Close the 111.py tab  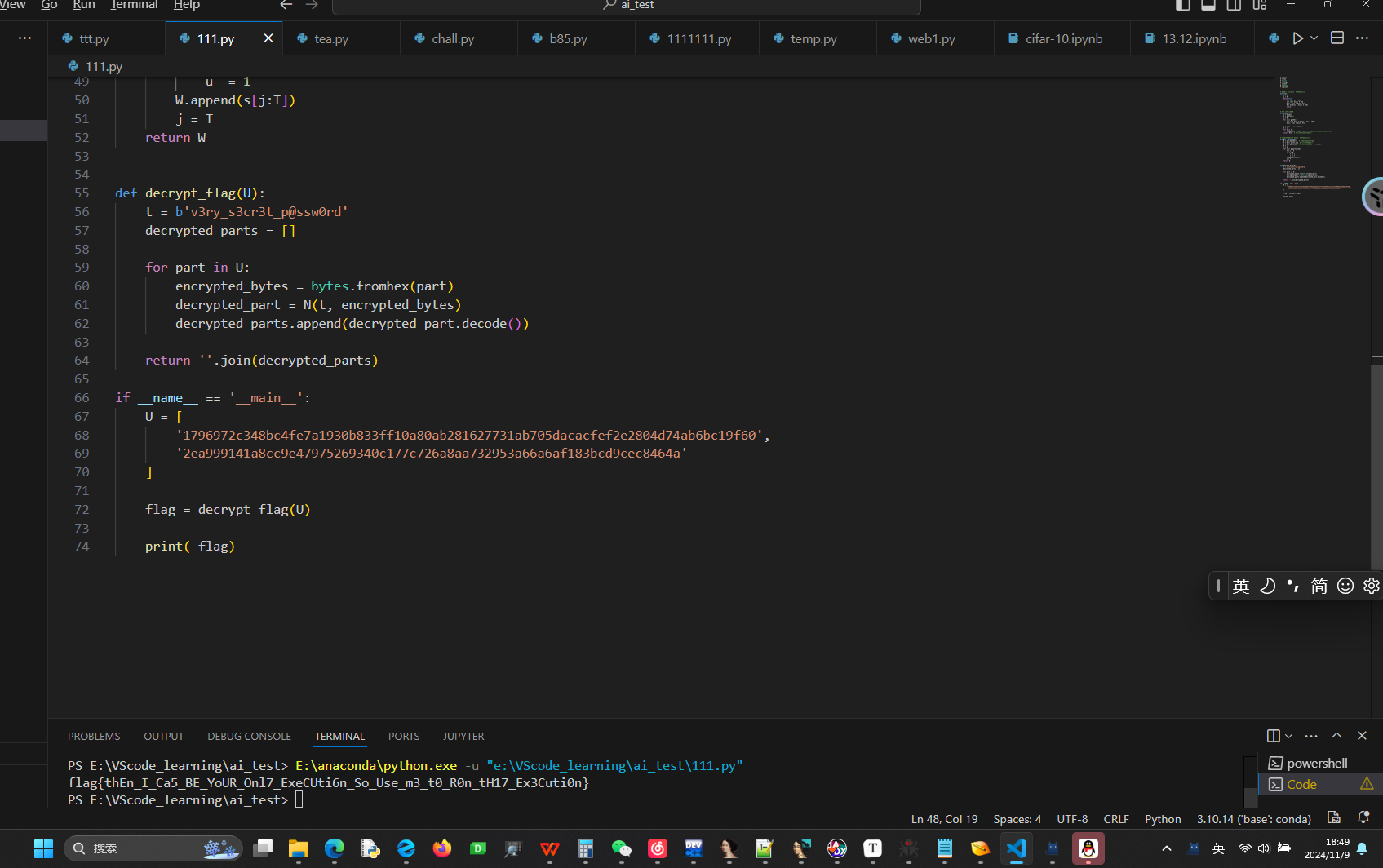pos(268,38)
